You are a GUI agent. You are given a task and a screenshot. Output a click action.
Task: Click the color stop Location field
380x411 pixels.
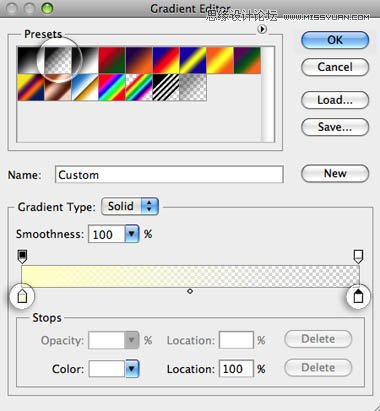point(236,369)
